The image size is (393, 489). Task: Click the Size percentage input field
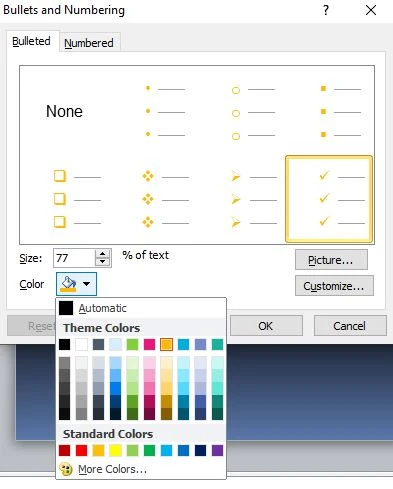74,258
